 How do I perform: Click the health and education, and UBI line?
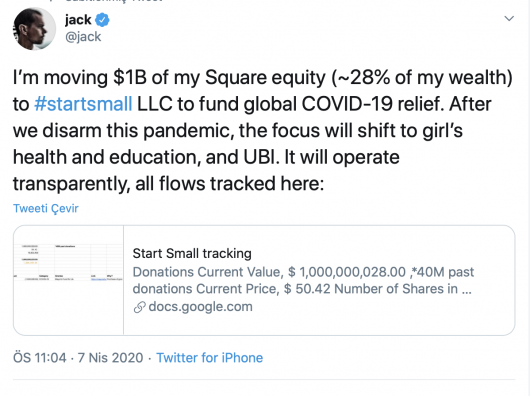pyautogui.click(x=206, y=157)
